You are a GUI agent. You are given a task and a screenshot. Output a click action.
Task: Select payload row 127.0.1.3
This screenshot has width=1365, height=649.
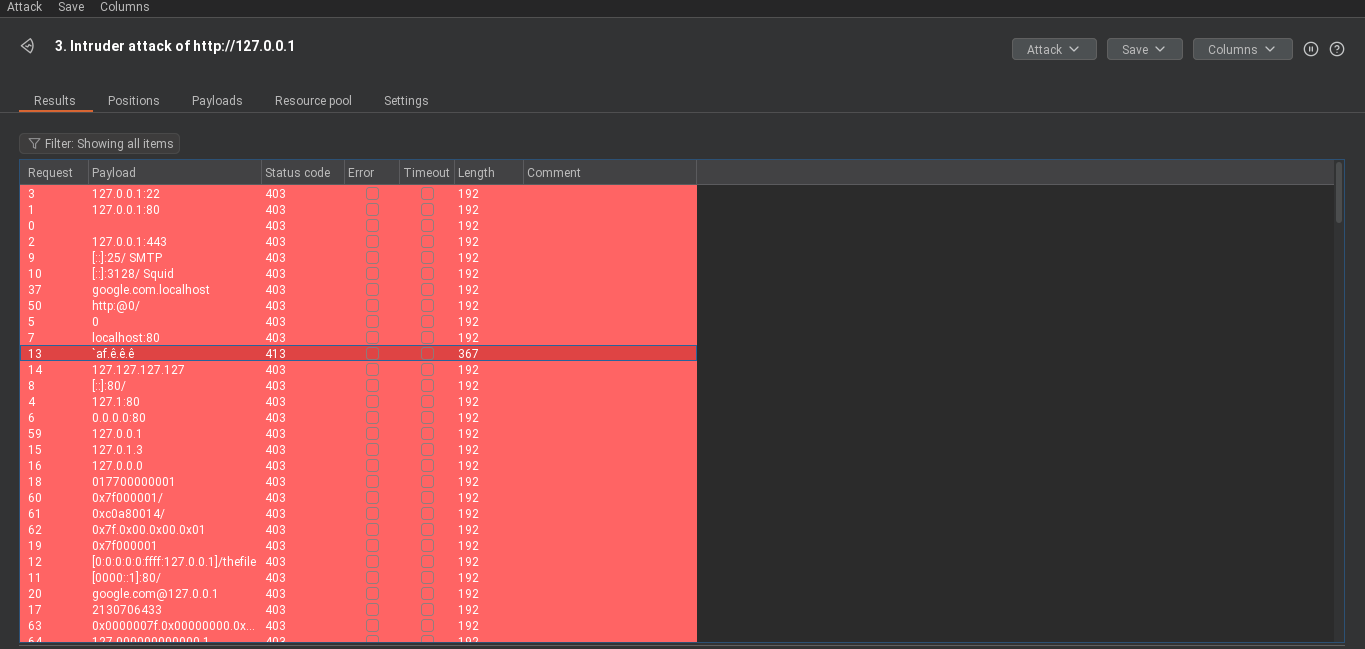(358, 450)
